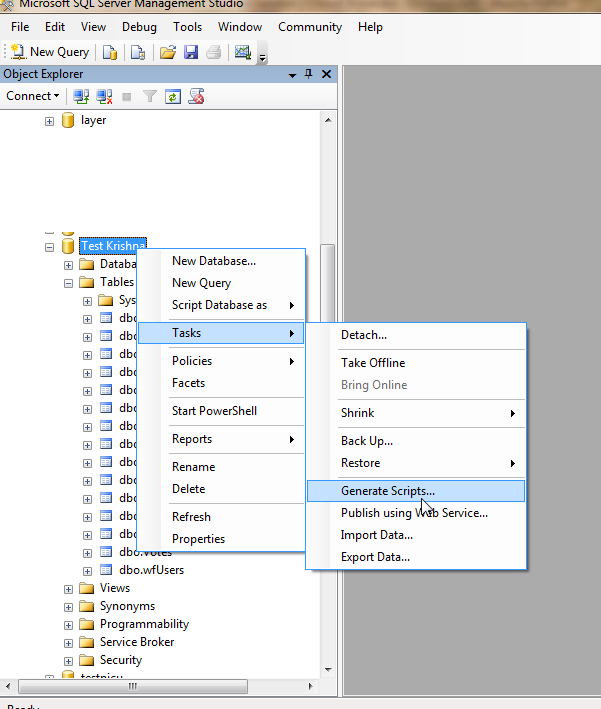This screenshot has height=709, width=601.
Task: Select the Security folder
Action: click(121, 660)
